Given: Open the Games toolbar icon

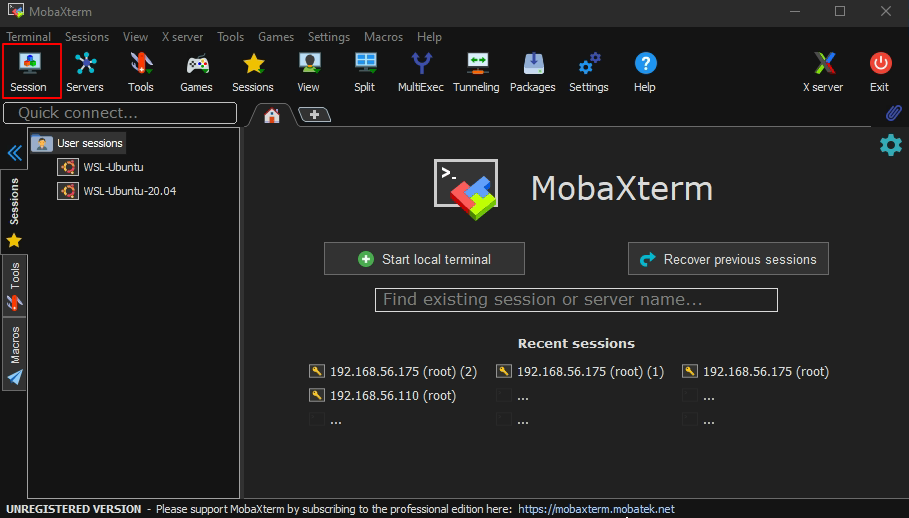Looking at the screenshot, I should tap(197, 71).
